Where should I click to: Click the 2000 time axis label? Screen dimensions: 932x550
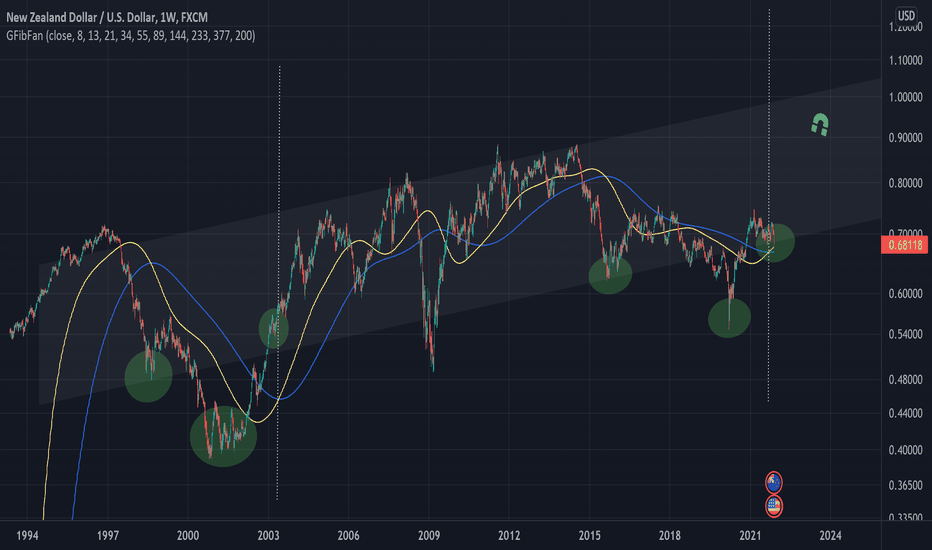pos(188,536)
